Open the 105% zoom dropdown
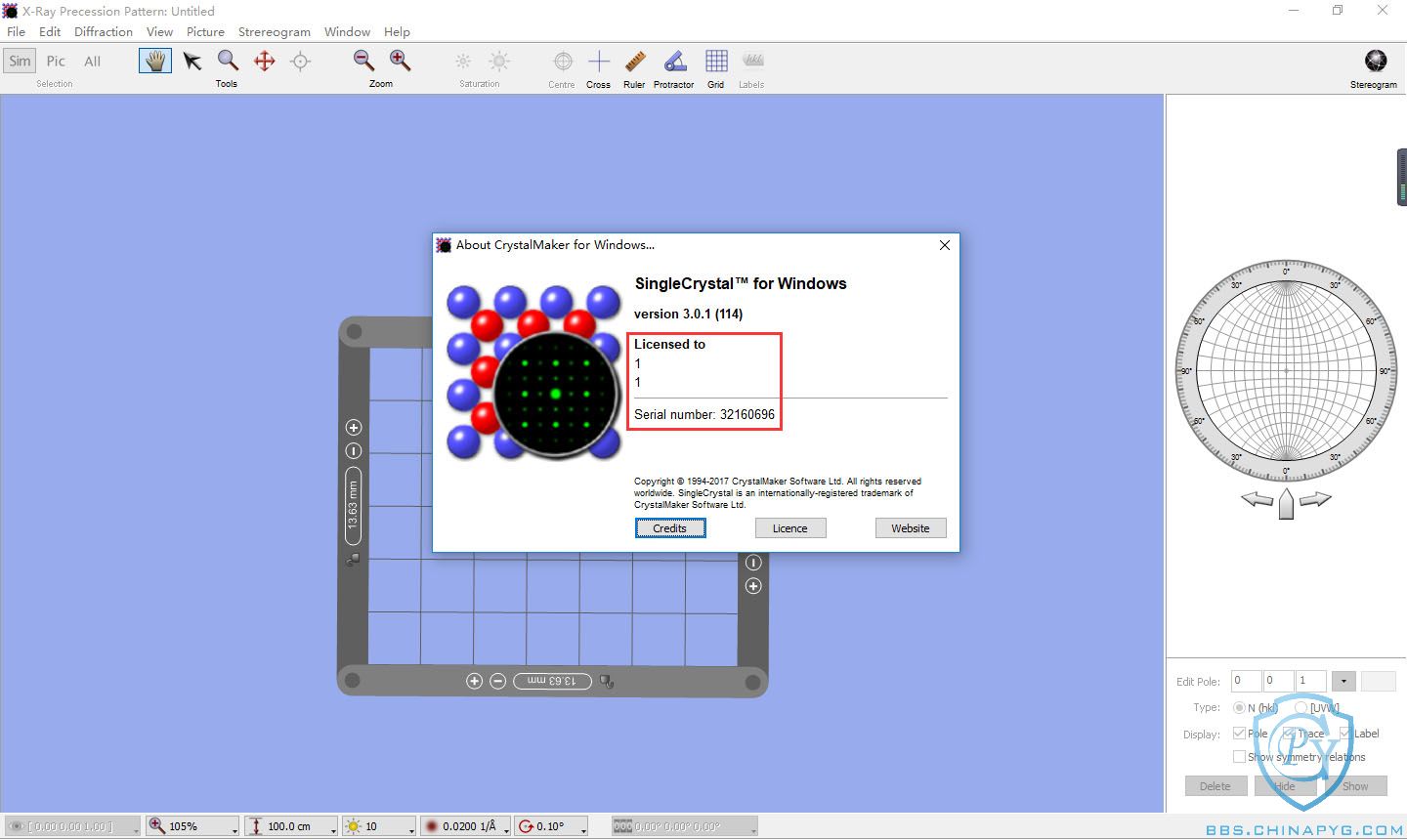This screenshot has width=1407, height=840. click(x=192, y=826)
